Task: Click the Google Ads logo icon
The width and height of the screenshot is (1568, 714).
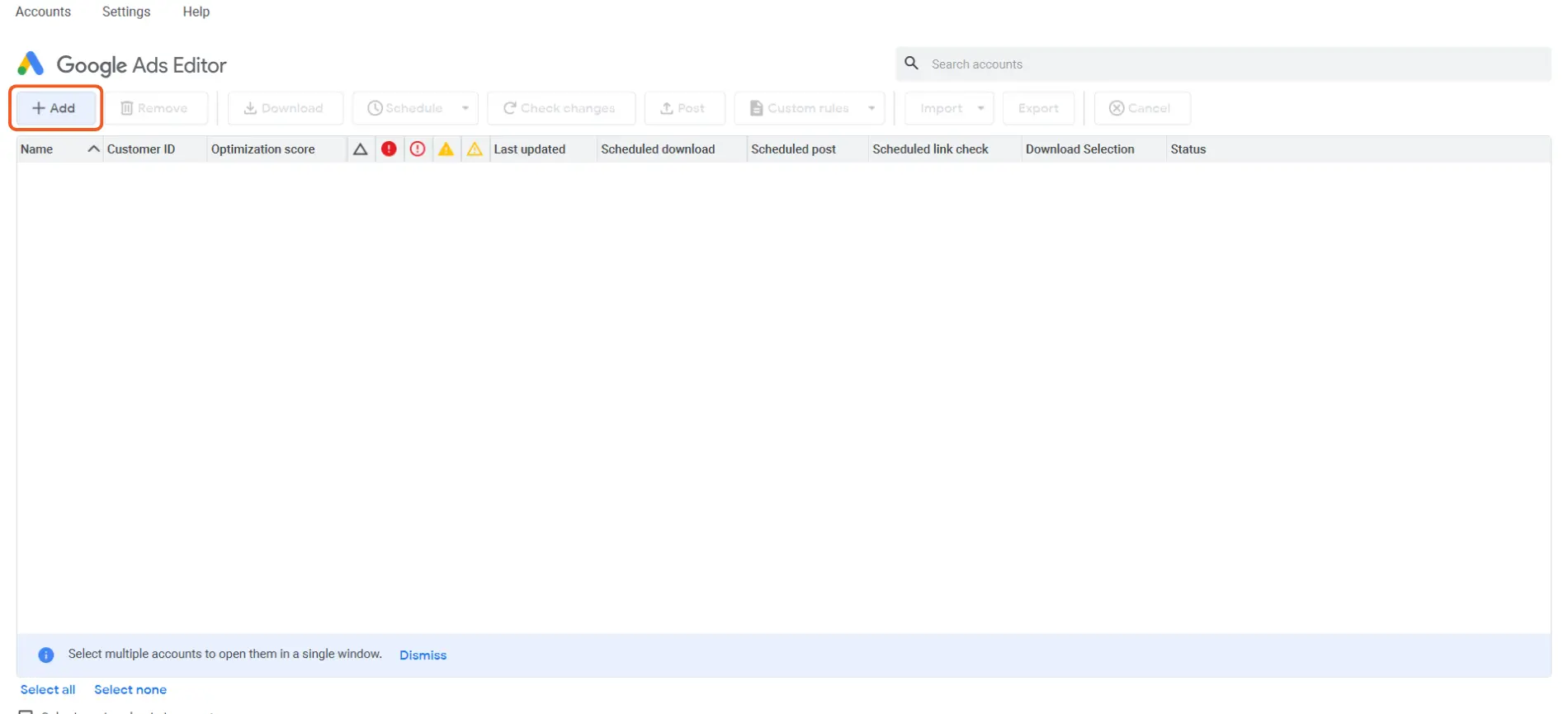Action: (31, 64)
